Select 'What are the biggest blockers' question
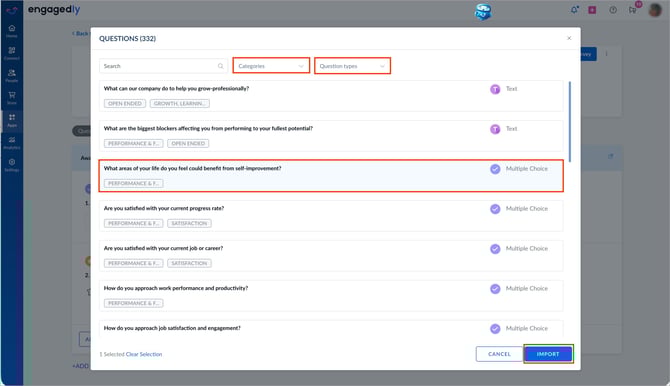670x386 pixels. 331,136
